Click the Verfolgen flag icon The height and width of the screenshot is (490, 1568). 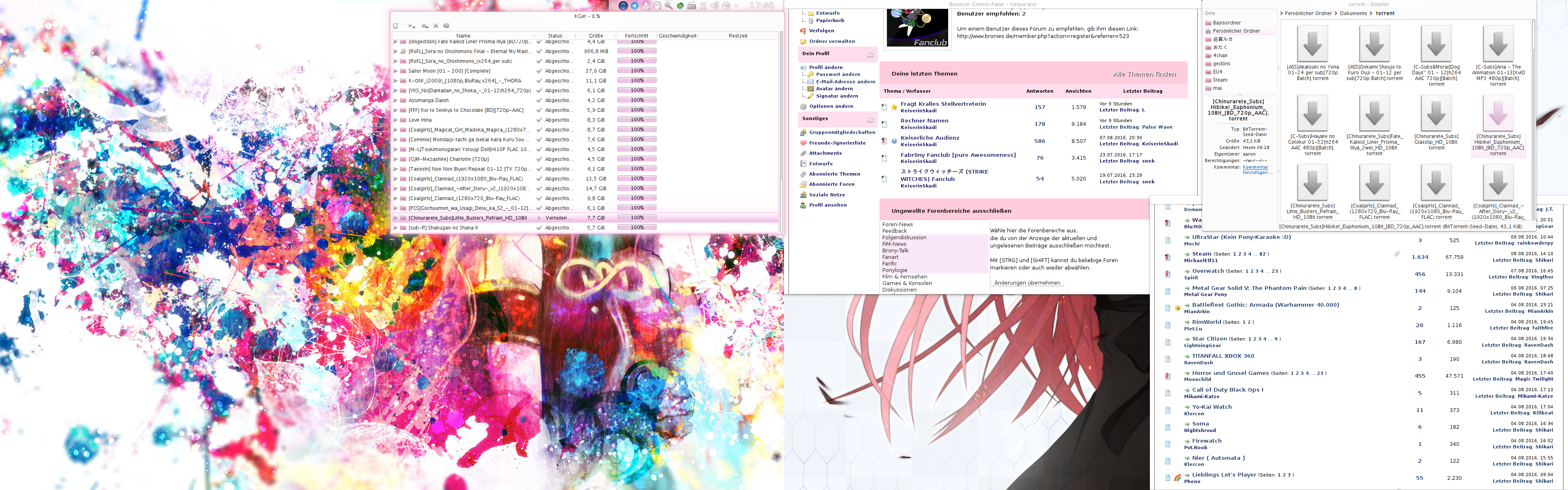803,31
